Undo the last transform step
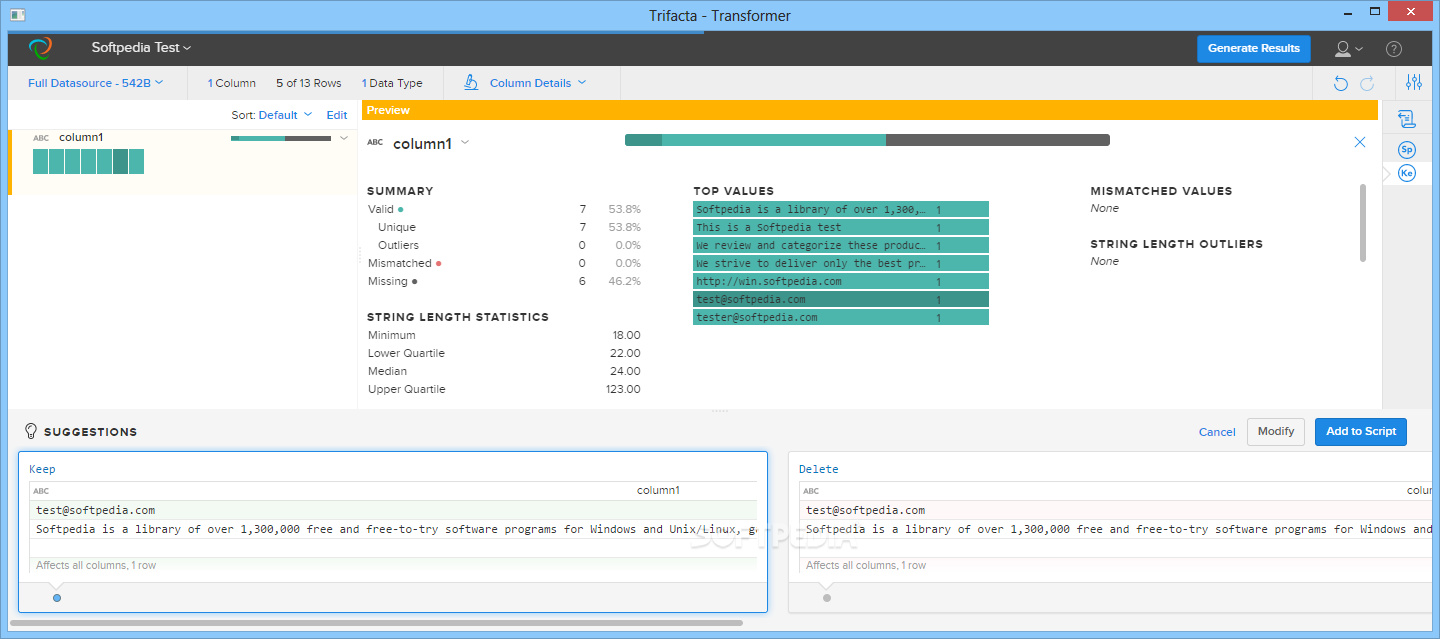1440x639 pixels. (x=1341, y=84)
